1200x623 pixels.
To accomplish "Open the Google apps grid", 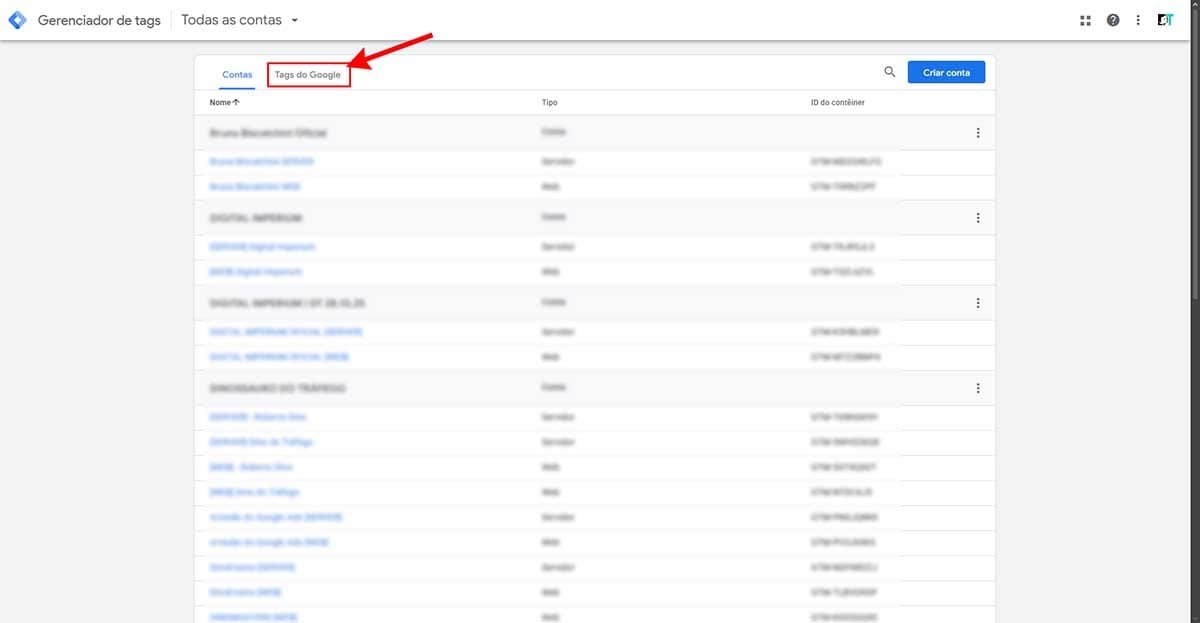I will [1086, 20].
